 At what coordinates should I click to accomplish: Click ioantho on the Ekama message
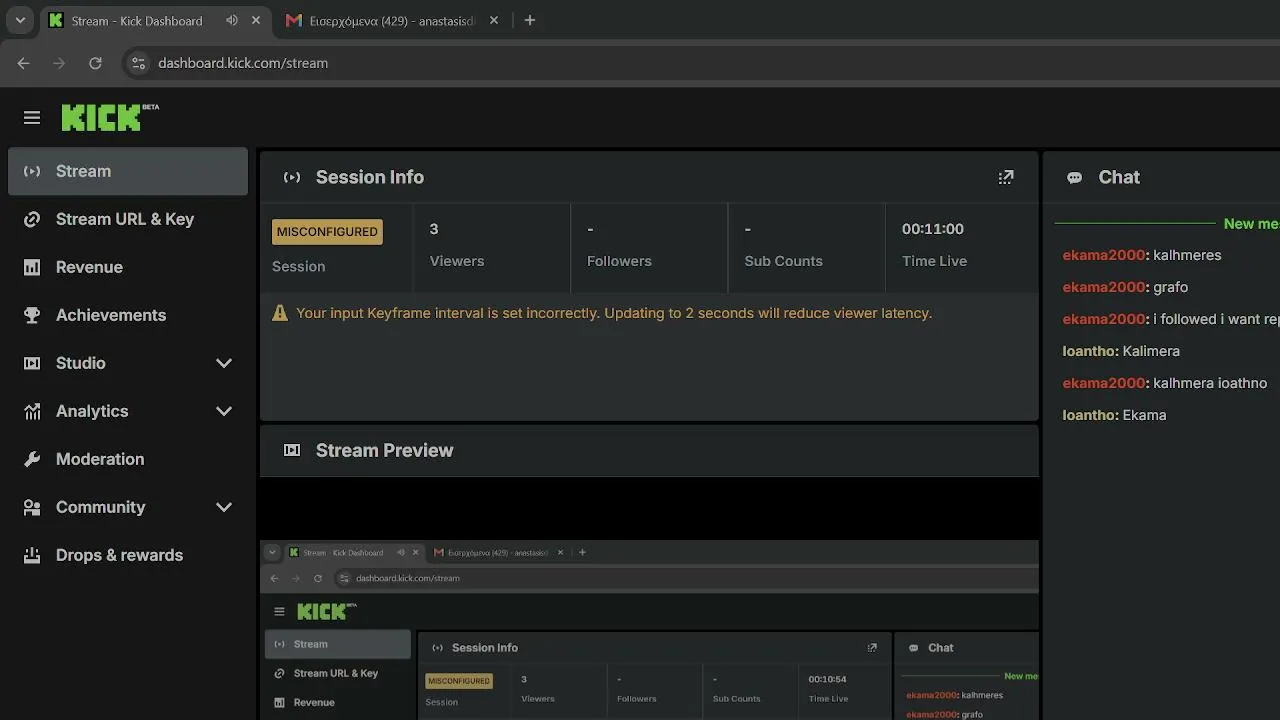(1089, 415)
